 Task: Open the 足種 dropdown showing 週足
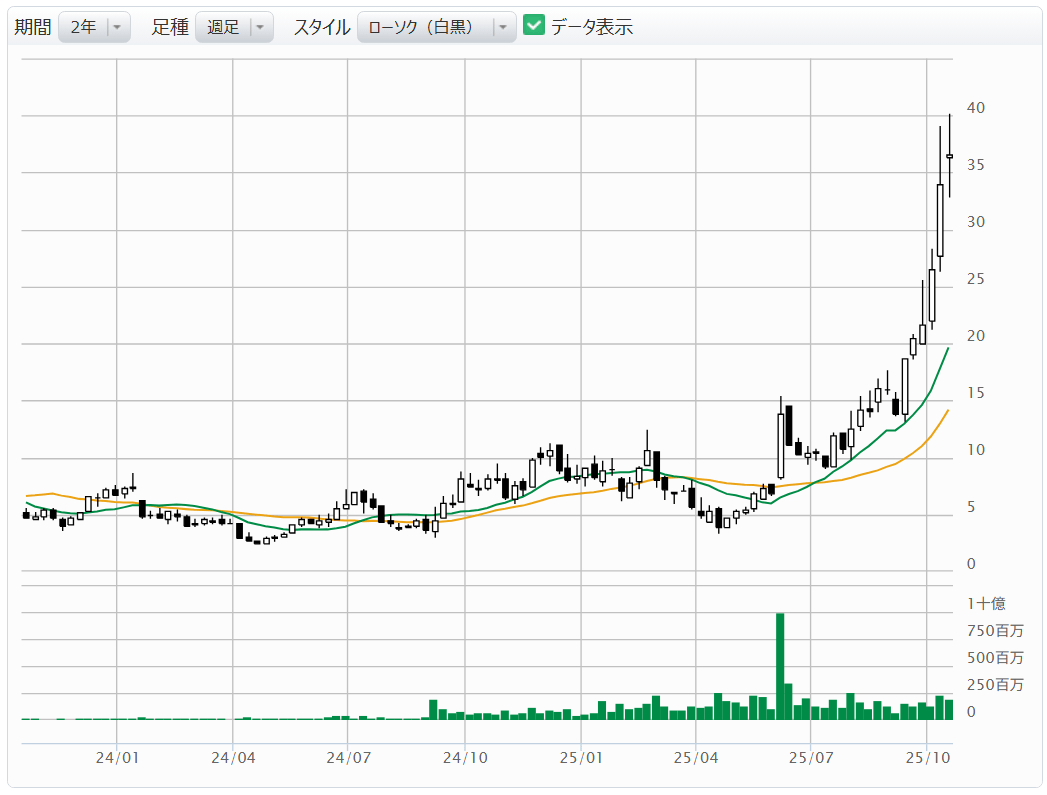pyautogui.click(x=222, y=27)
